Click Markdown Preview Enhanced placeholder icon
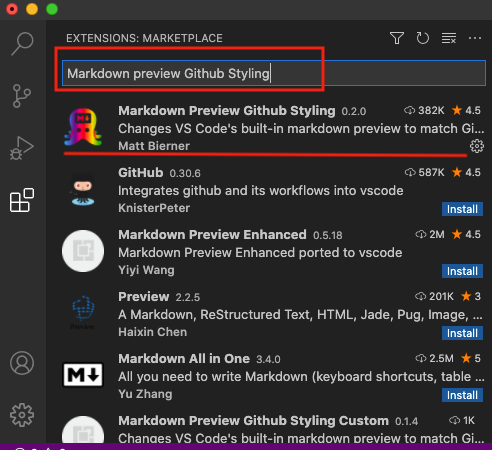The image size is (492, 450). tap(83, 251)
